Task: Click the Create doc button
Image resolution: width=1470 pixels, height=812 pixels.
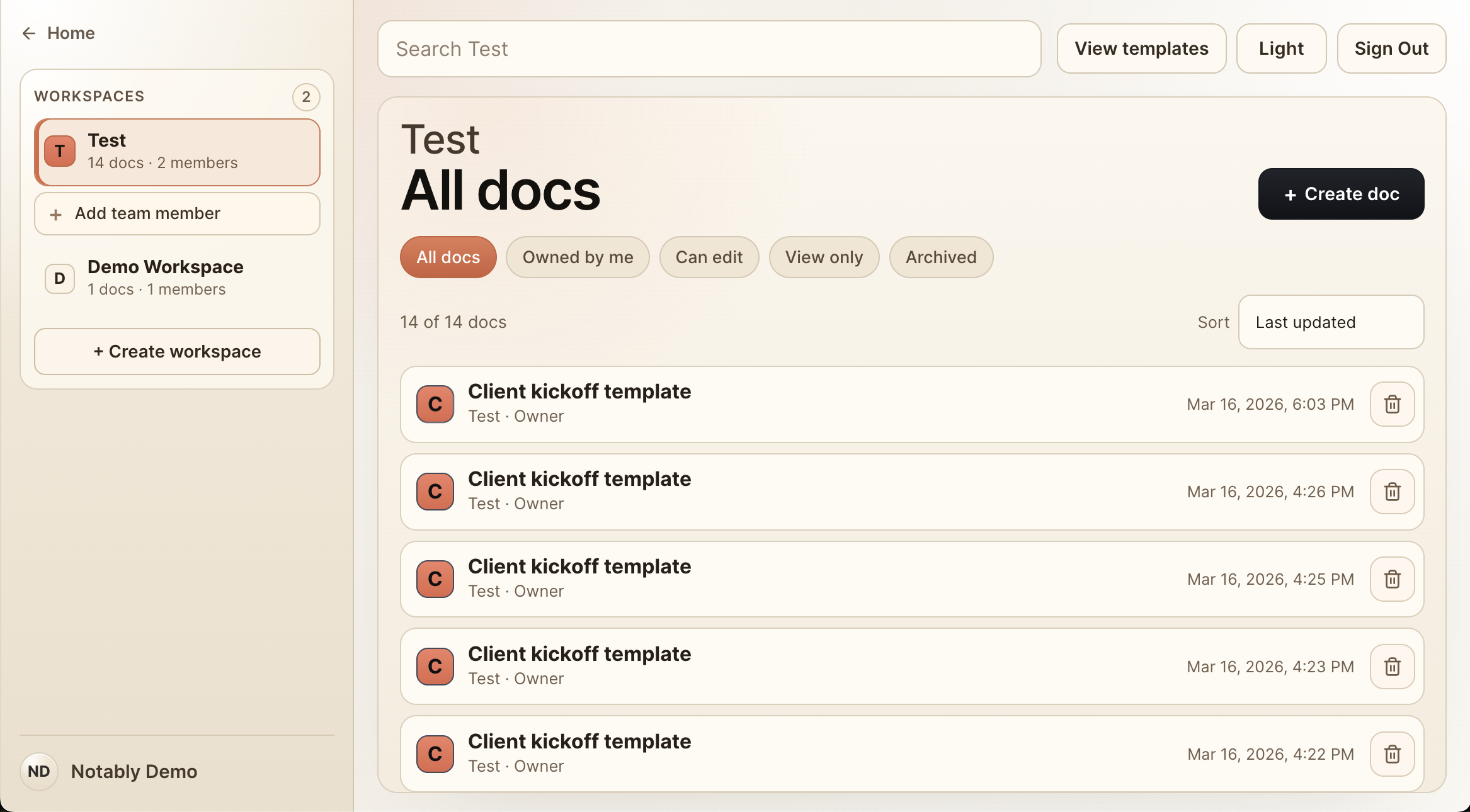Action: click(x=1341, y=194)
